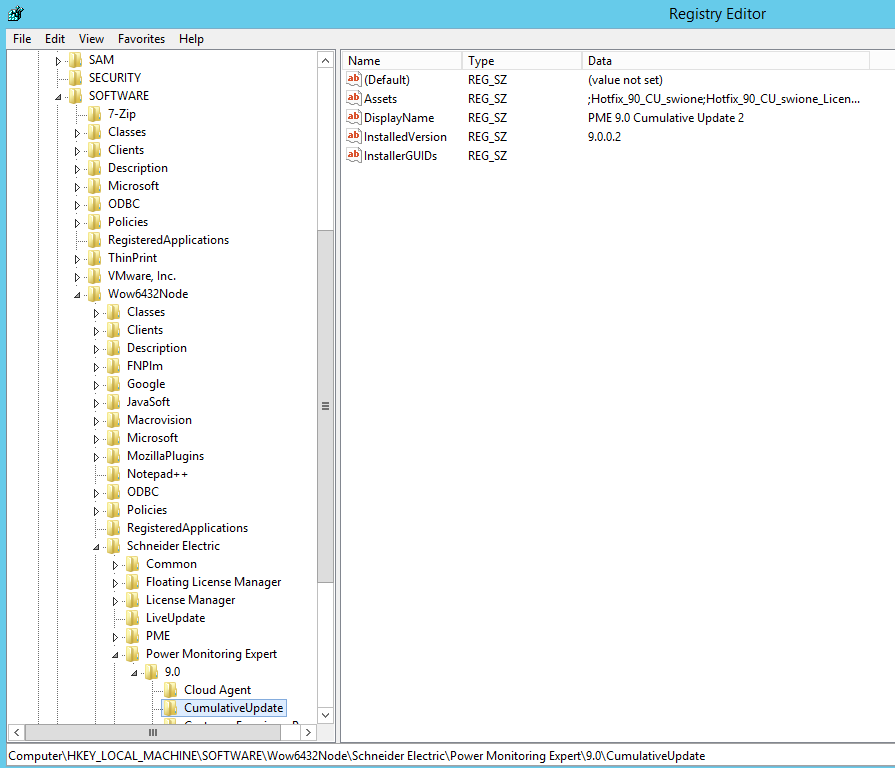The image size is (895, 768).
Task: Click the tree scroll up arrow
Action: [325, 60]
